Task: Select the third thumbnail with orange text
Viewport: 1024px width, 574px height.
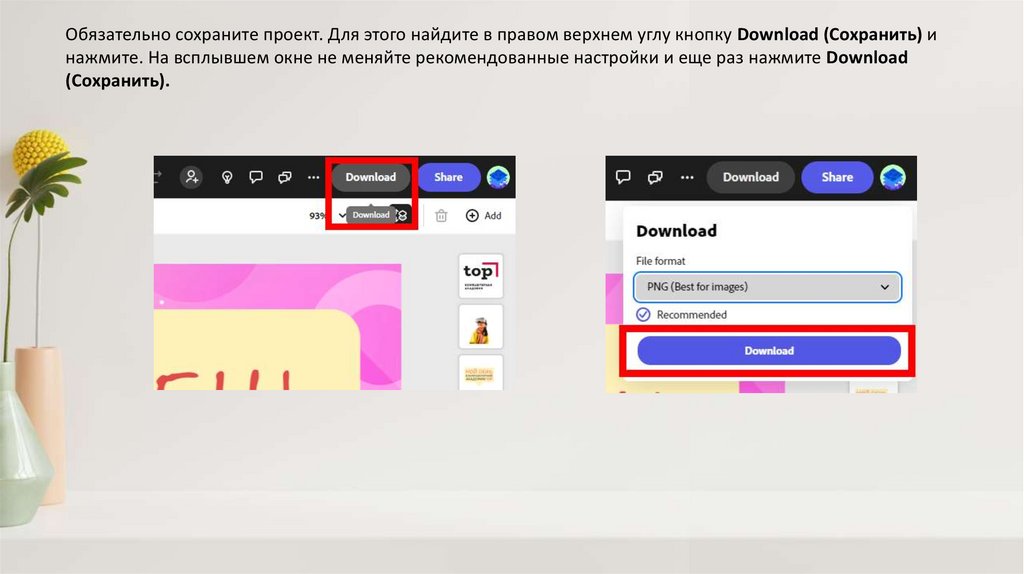Action: tap(481, 373)
